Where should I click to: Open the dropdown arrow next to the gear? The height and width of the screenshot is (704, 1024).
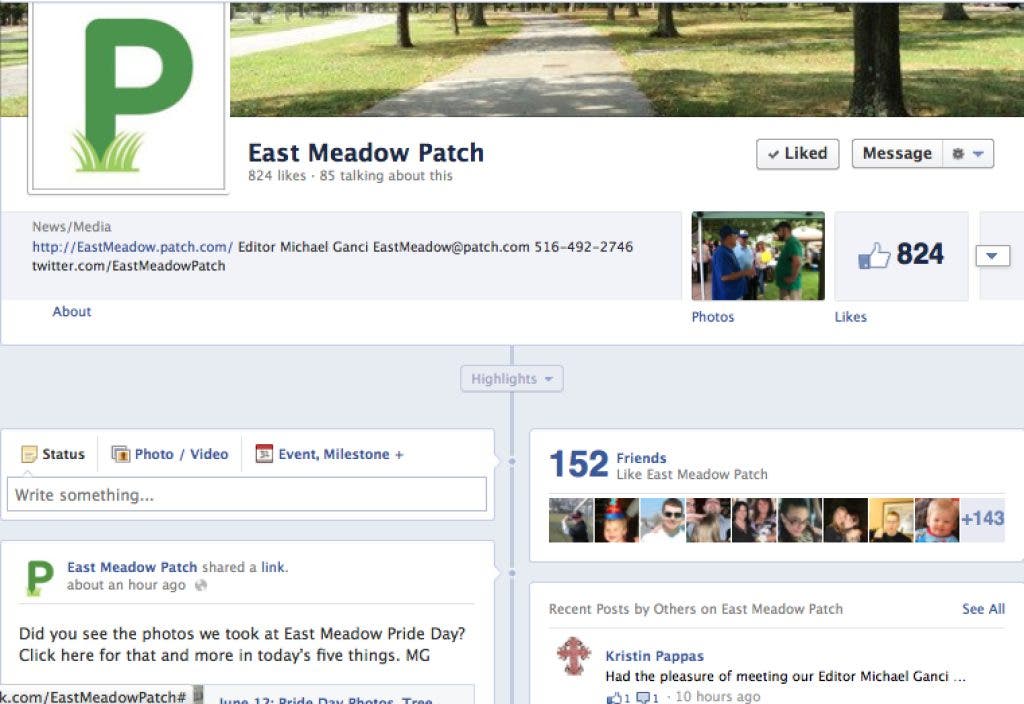click(x=978, y=154)
